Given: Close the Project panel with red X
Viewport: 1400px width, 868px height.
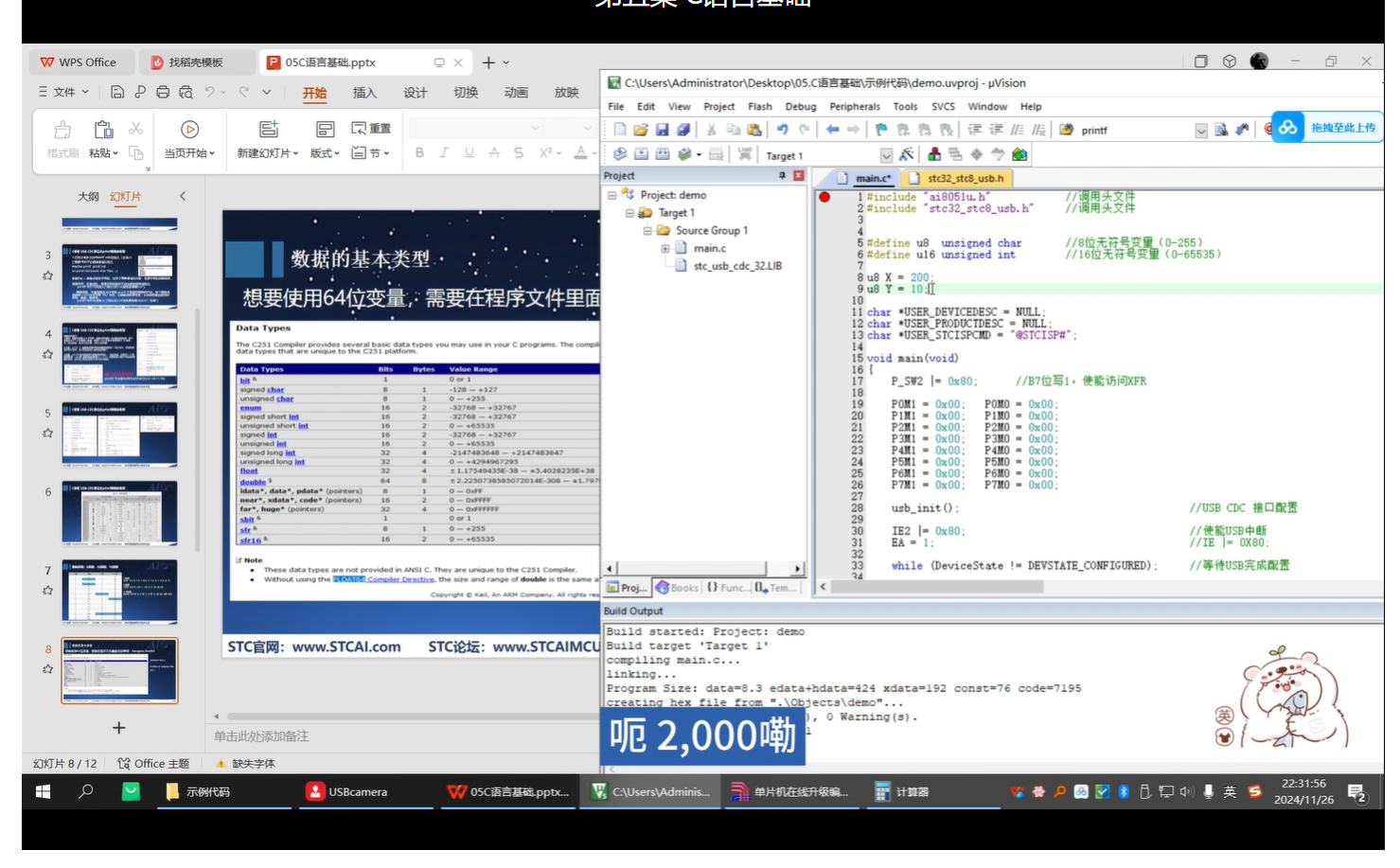Looking at the screenshot, I should coord(799,176).
